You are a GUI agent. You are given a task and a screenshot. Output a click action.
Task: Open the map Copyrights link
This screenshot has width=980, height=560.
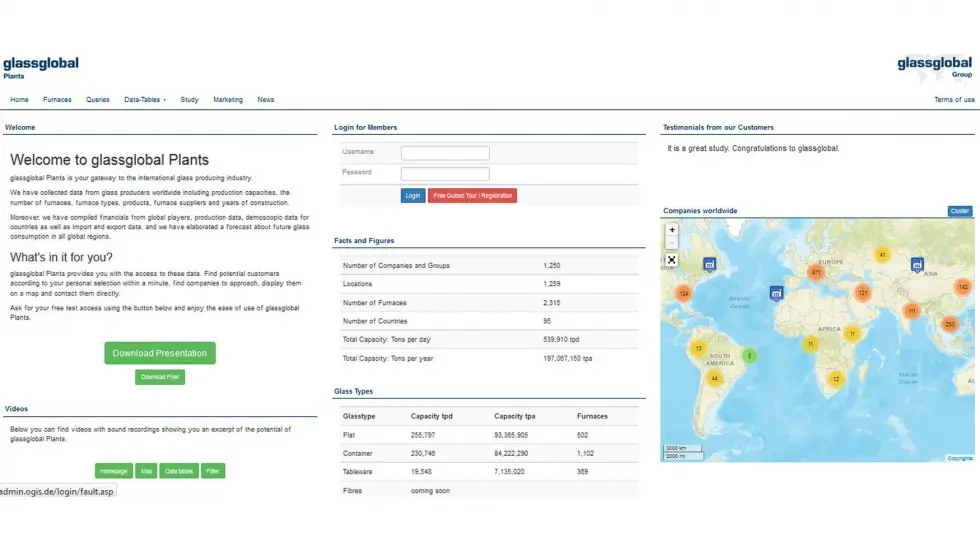(x=959, y=458)
